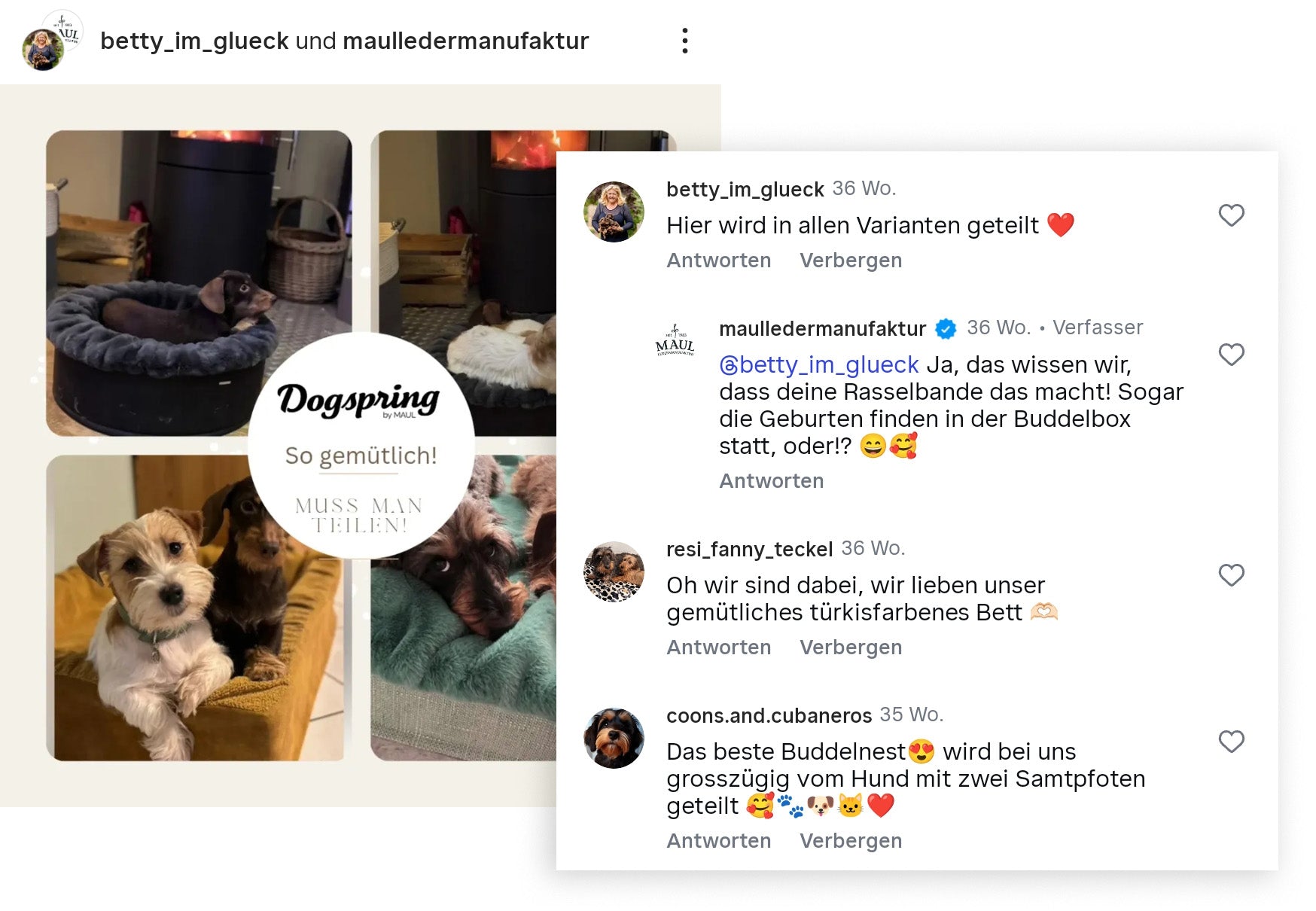Open the MAUL logo avatar
The width and height of the screenshot is (1316, 911).
[675, 340]
